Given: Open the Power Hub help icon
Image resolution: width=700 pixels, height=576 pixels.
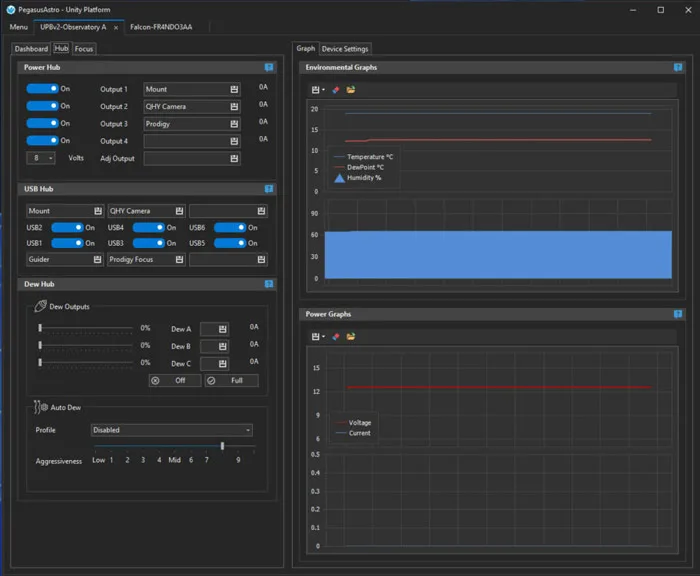Looking at the screenshot, I should click(x=269, y=67).
